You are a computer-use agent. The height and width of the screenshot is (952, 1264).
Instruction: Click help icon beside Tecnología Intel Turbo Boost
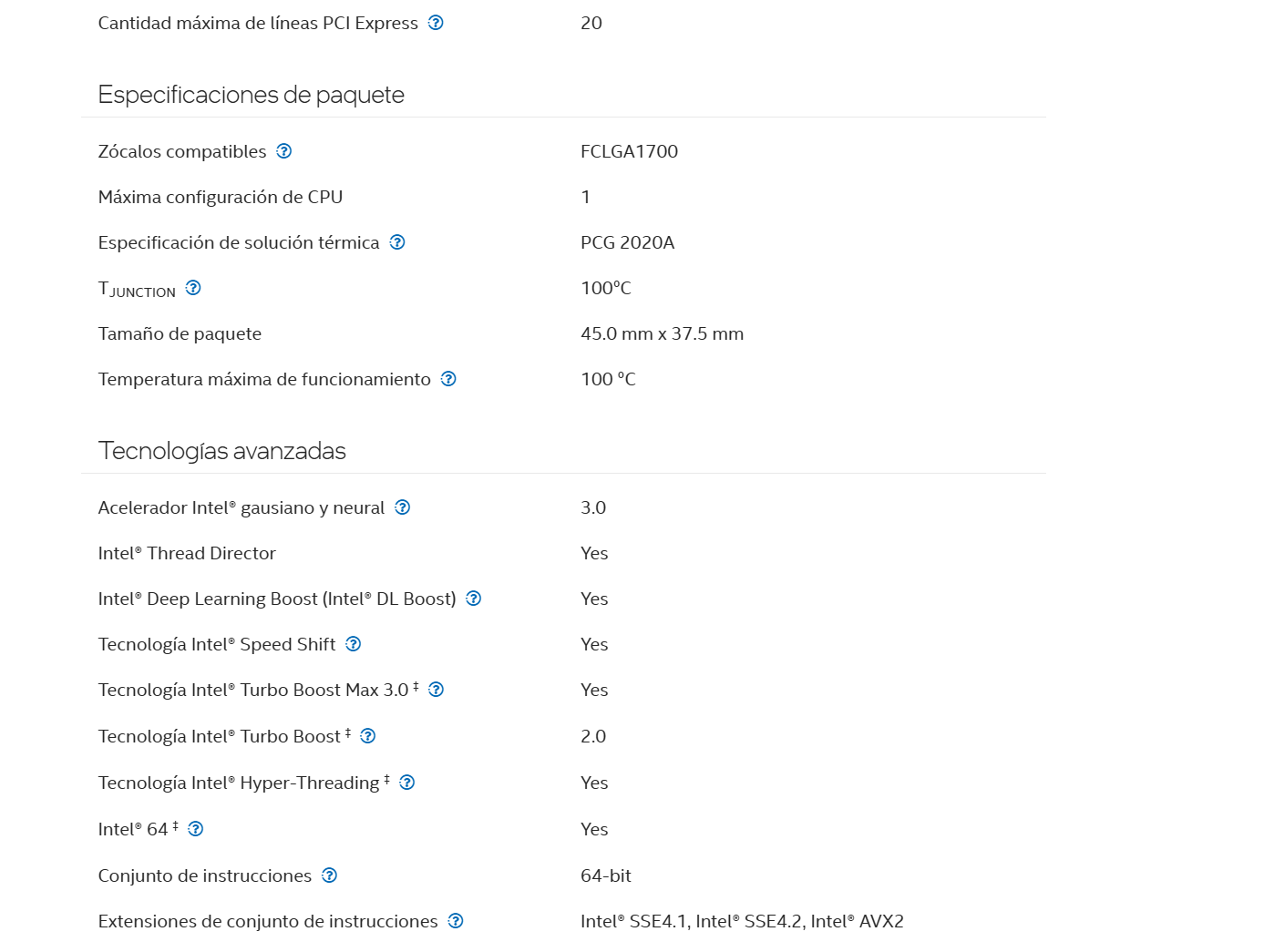(x=368, y=736)
